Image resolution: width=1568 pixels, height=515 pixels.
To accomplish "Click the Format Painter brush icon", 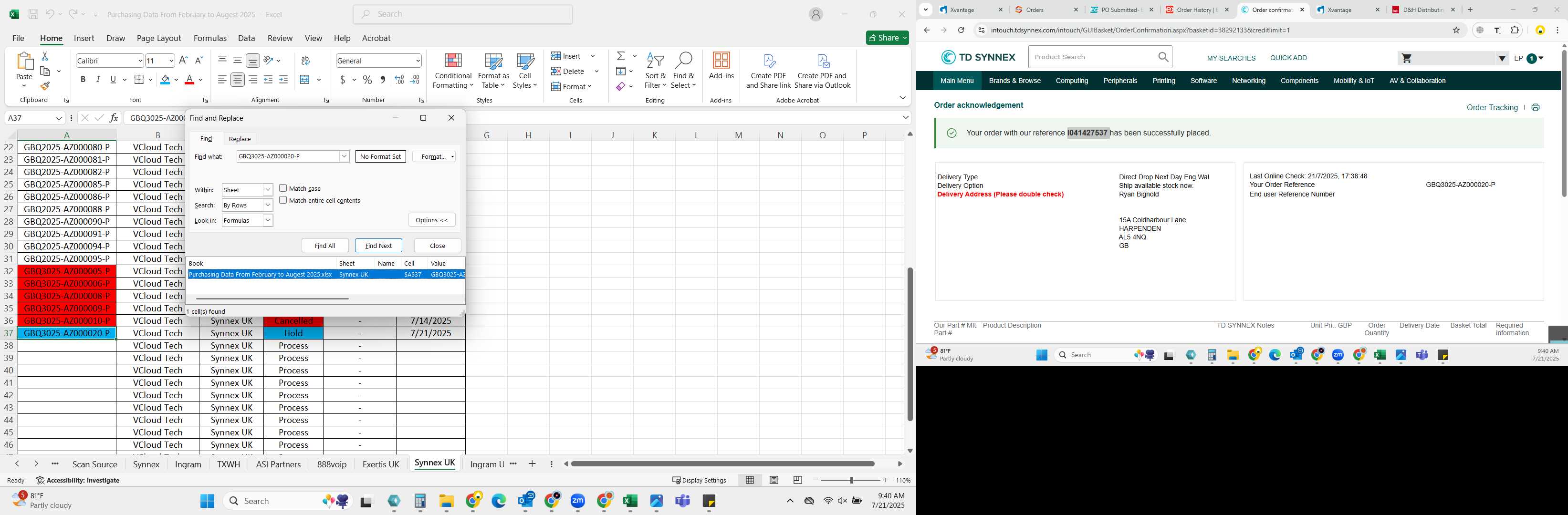I will point(45,86).
